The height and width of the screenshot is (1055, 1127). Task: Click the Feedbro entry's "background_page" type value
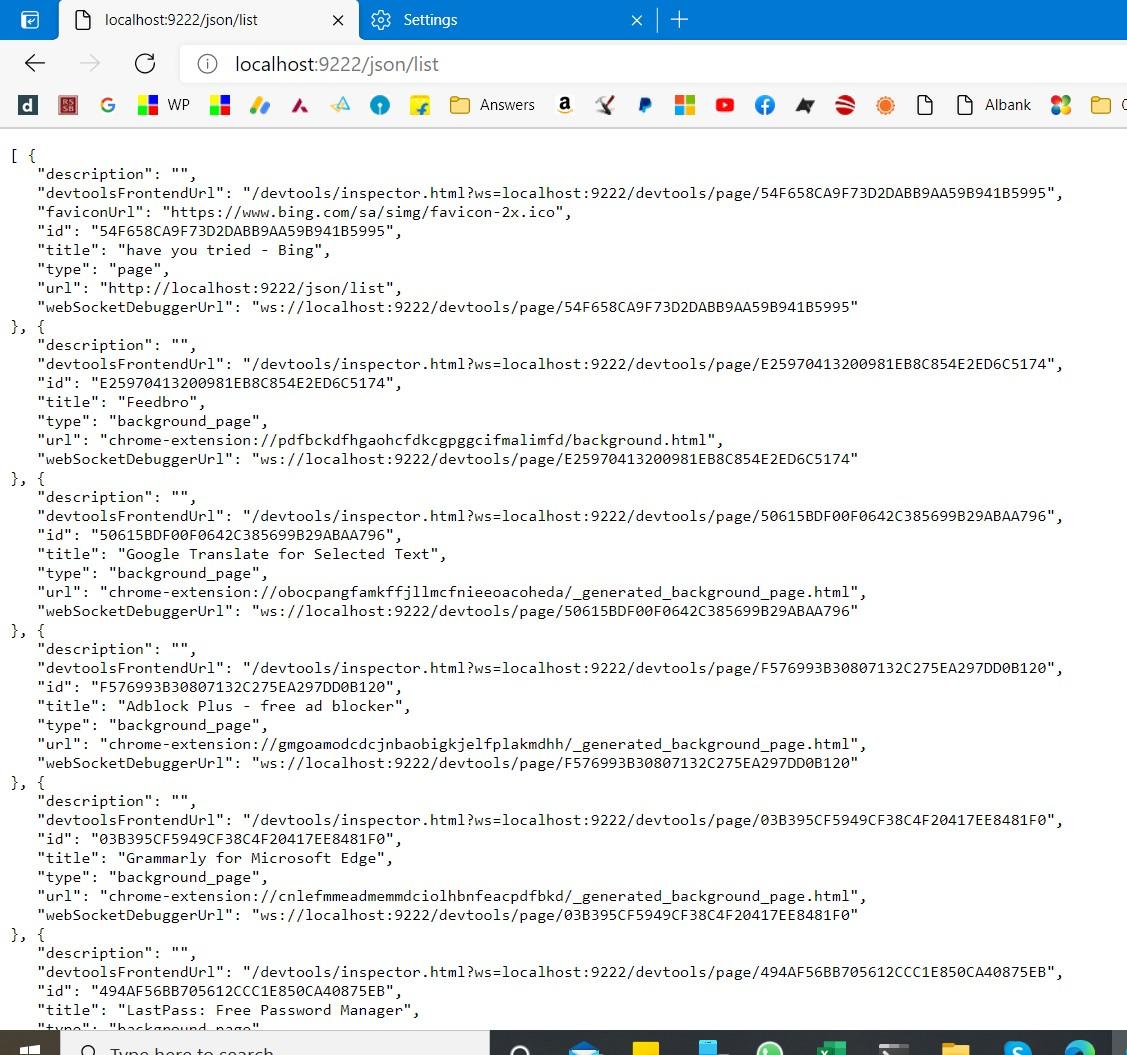[184, 421]
